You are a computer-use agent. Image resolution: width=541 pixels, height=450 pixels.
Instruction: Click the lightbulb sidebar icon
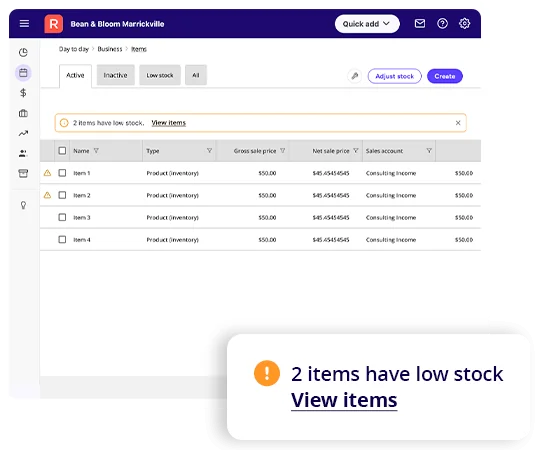[23, 205]
